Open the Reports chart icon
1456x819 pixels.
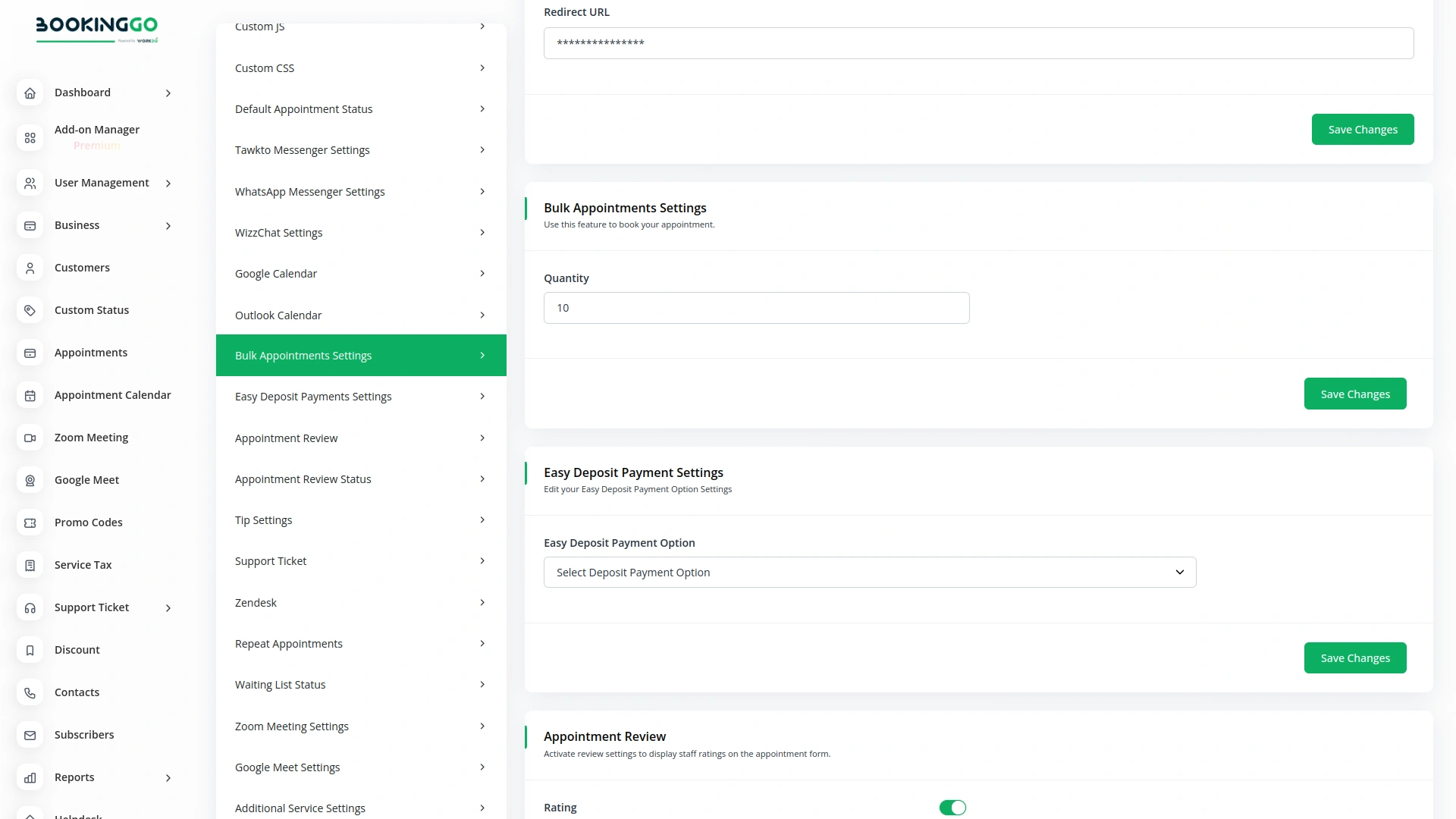point(30,777)
